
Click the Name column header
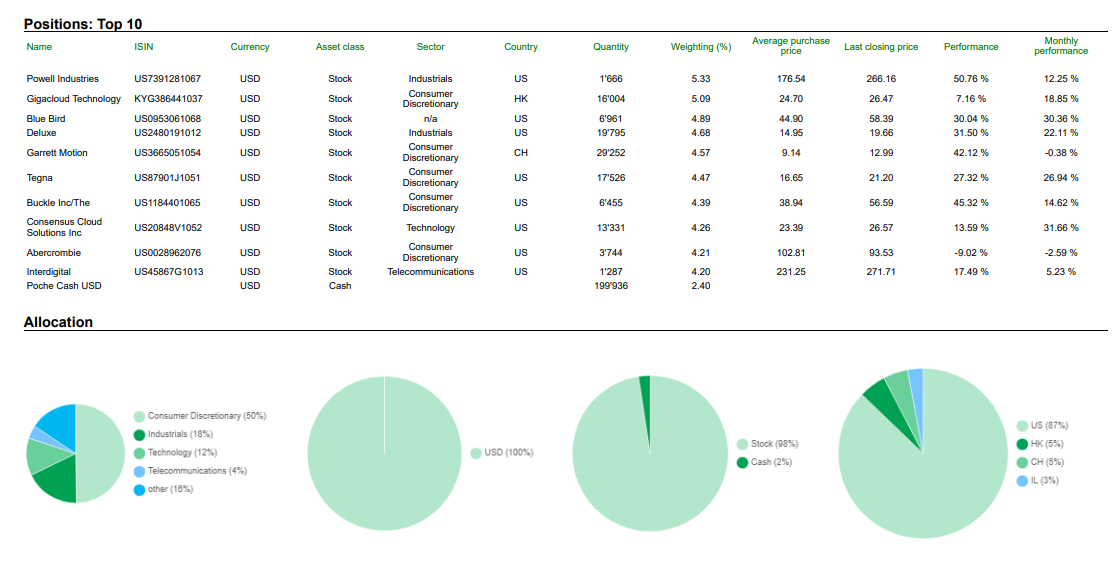coord(39,47)
